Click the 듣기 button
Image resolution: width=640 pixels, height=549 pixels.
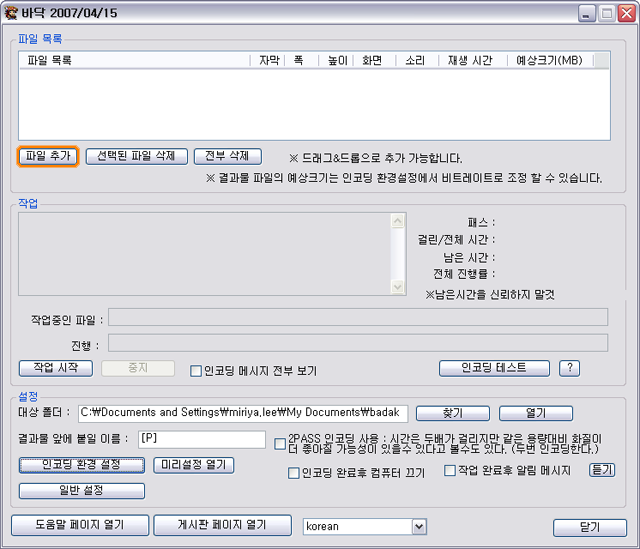(602, 470)
